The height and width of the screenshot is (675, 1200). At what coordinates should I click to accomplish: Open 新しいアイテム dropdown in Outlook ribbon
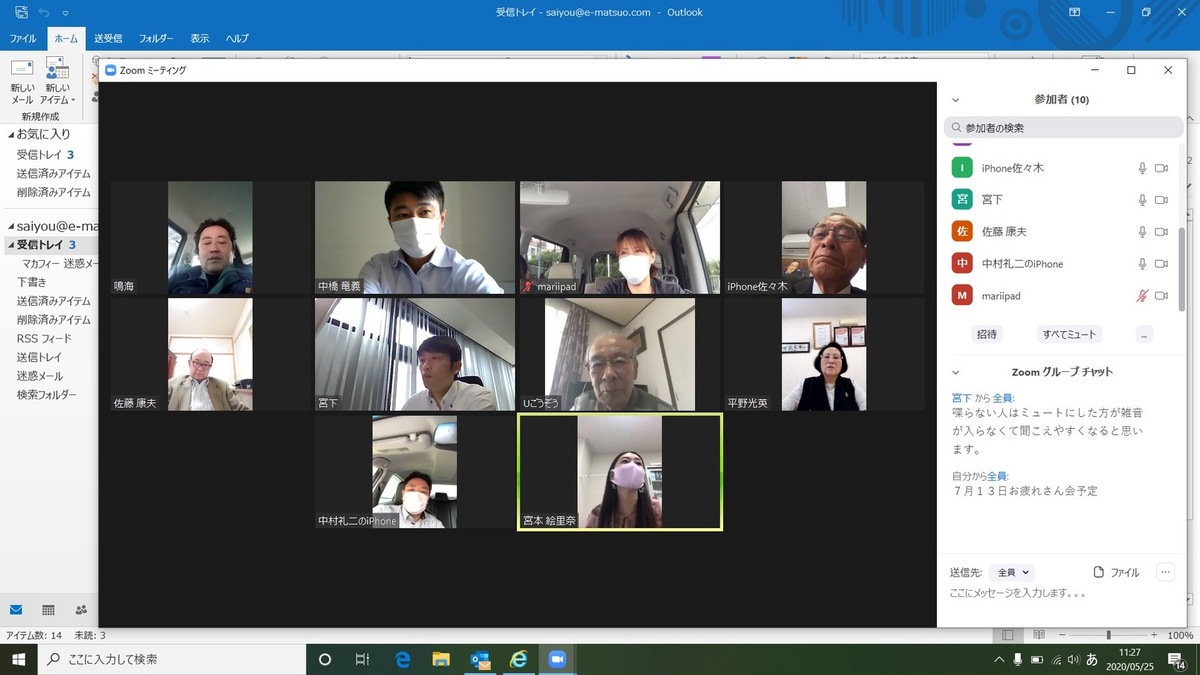coord(57,82)
